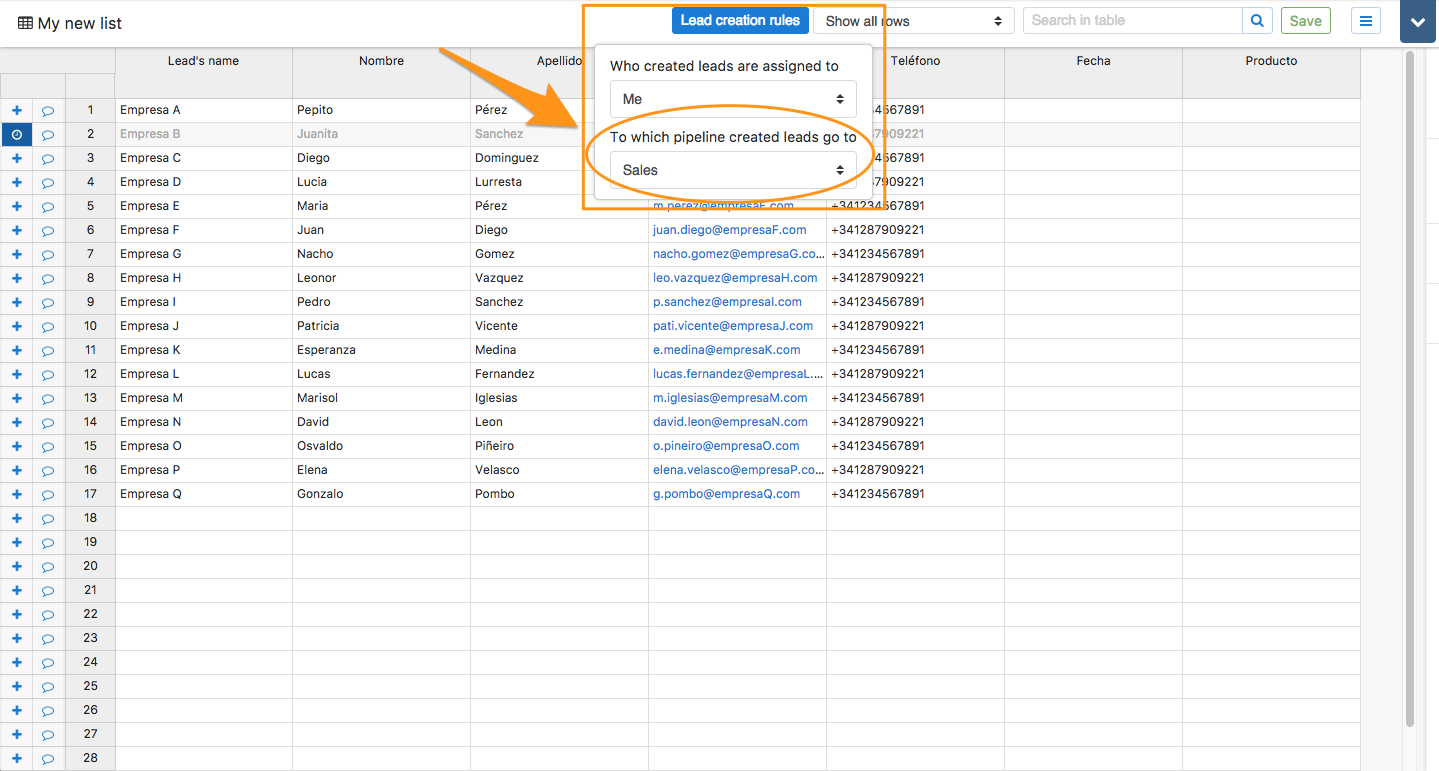Click the plus icon for Empresa A row

16,110
